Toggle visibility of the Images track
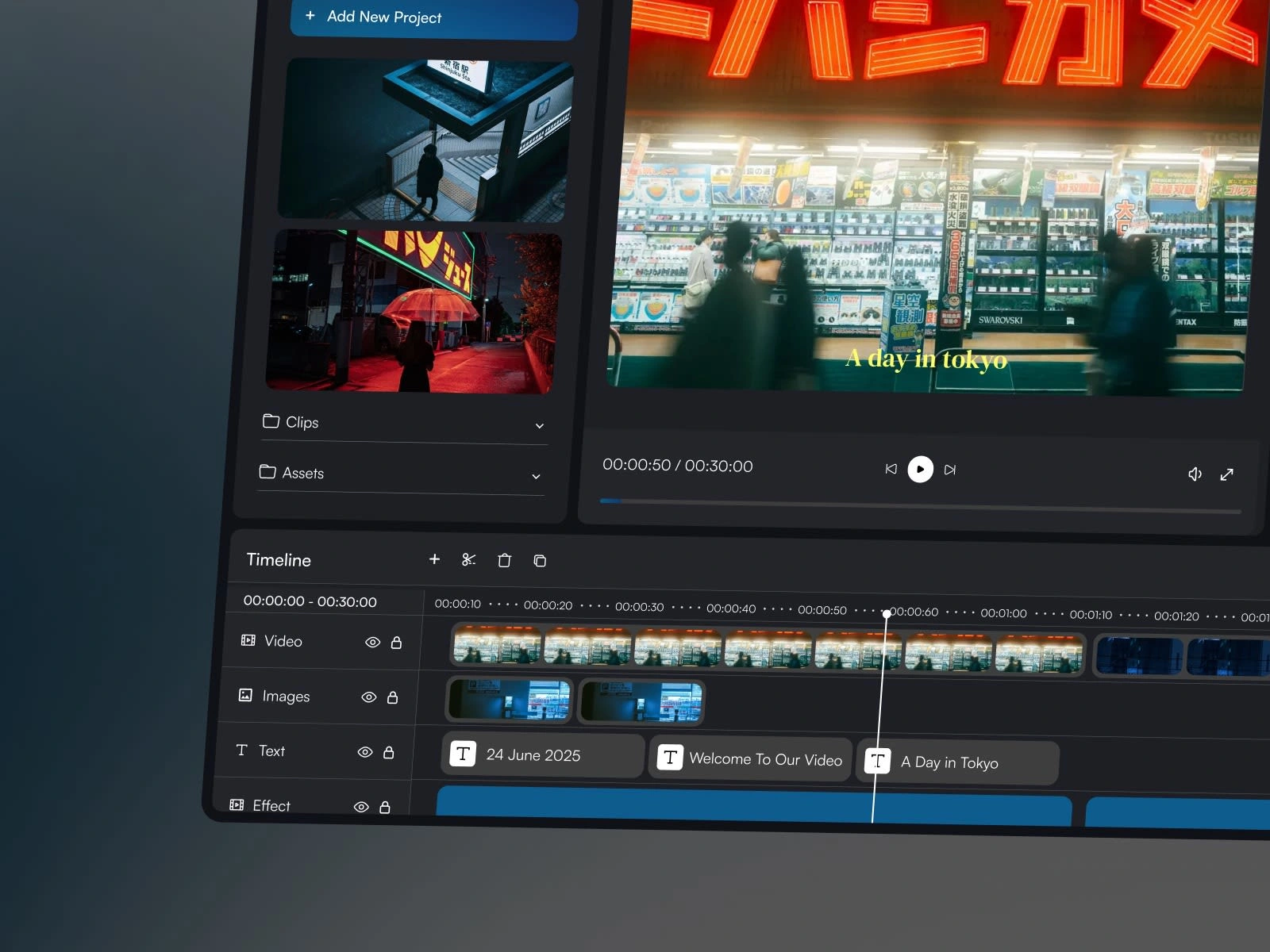 (368, 697)
